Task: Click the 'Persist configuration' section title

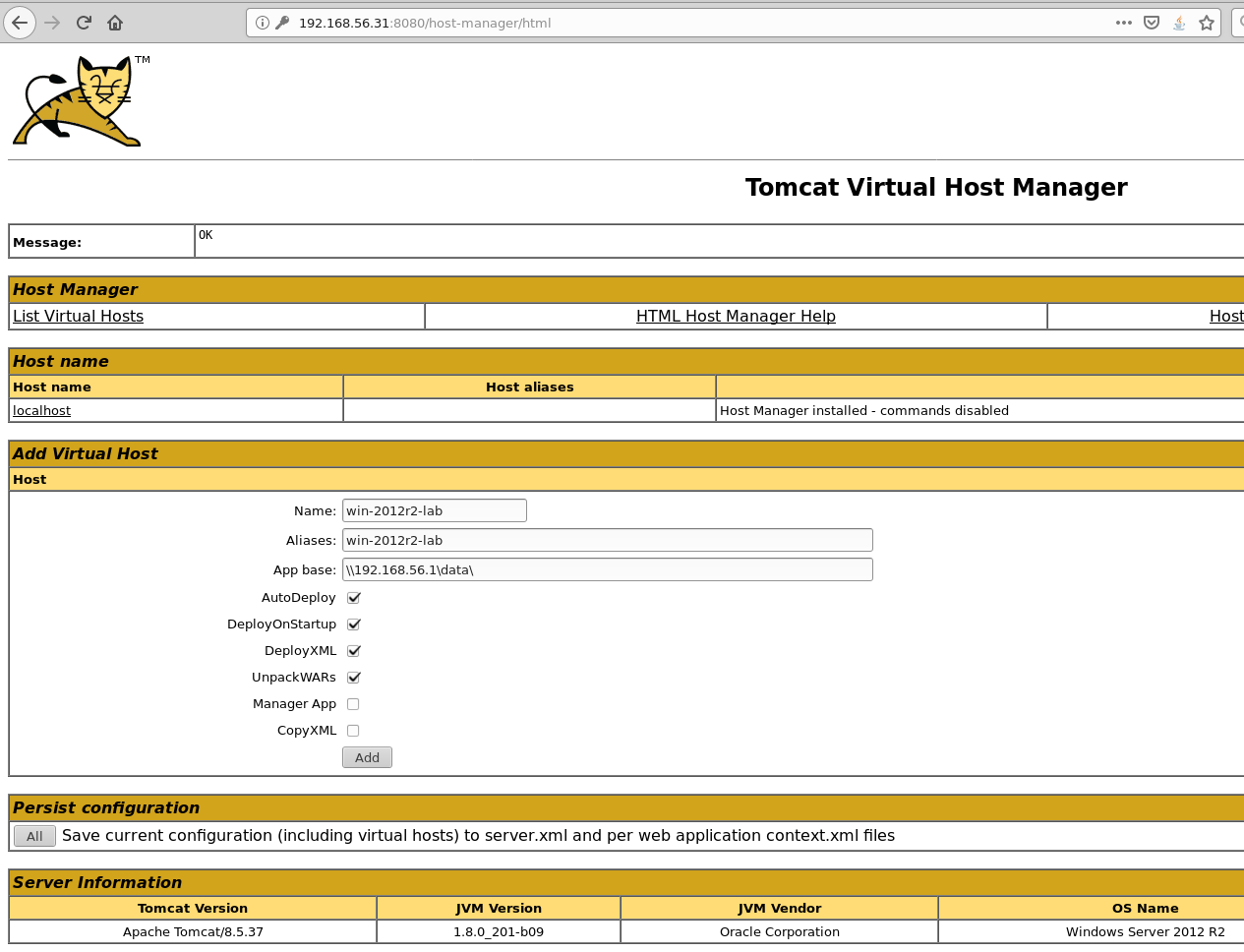Action: pos(106,807)
